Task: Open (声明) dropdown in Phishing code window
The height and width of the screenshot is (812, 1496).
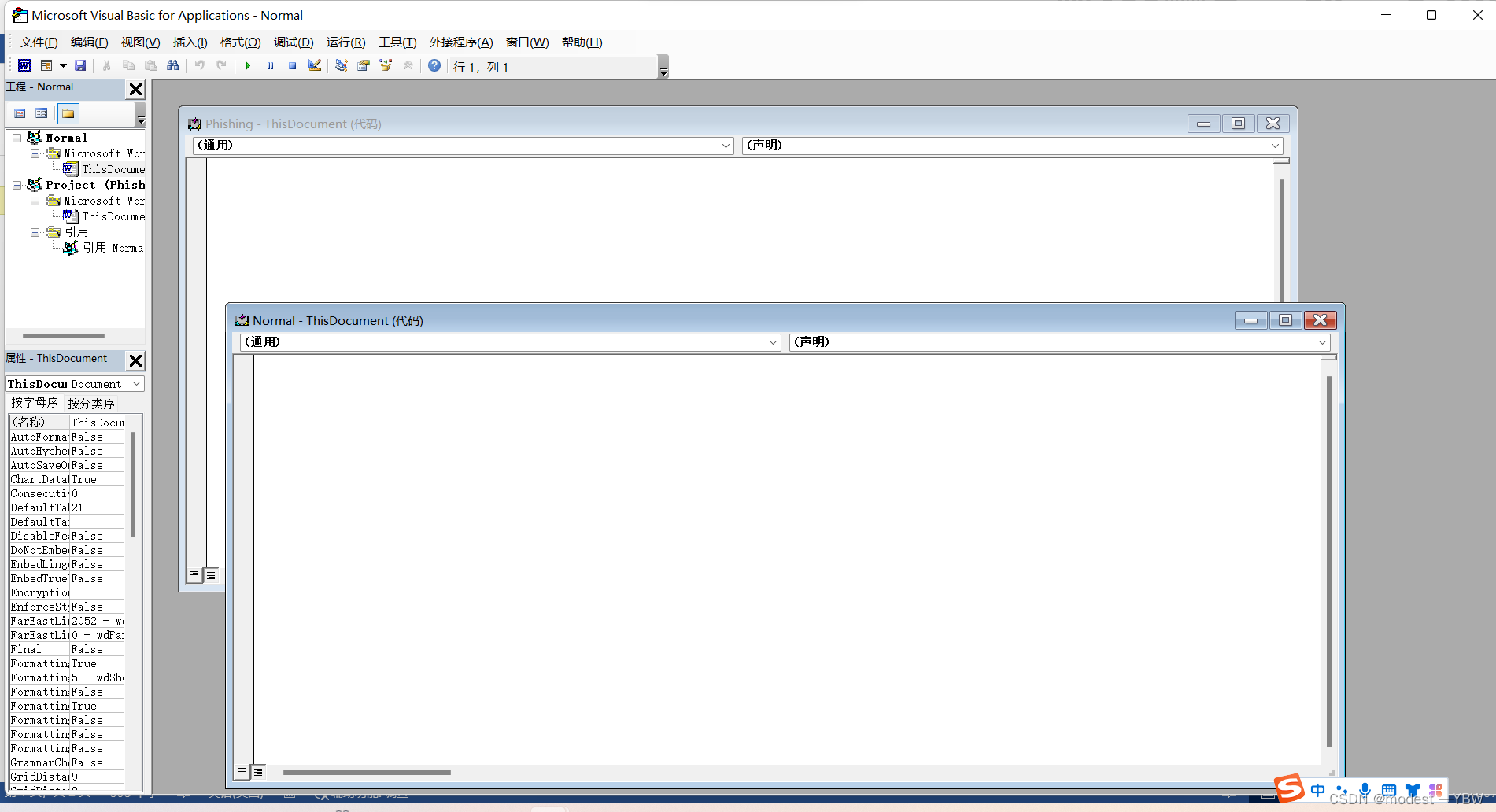Action: pos(1274,146)
